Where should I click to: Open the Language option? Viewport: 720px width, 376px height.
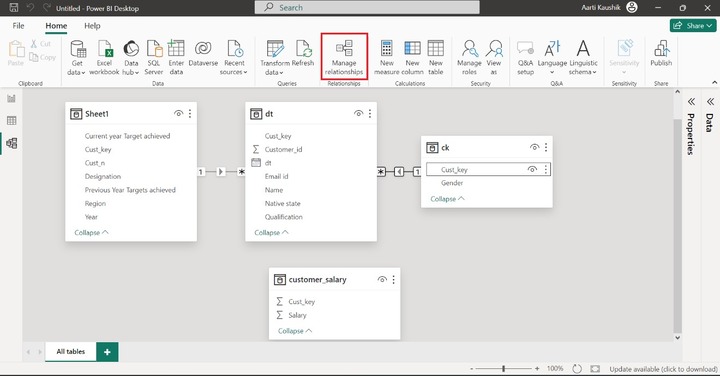[552, 58]
